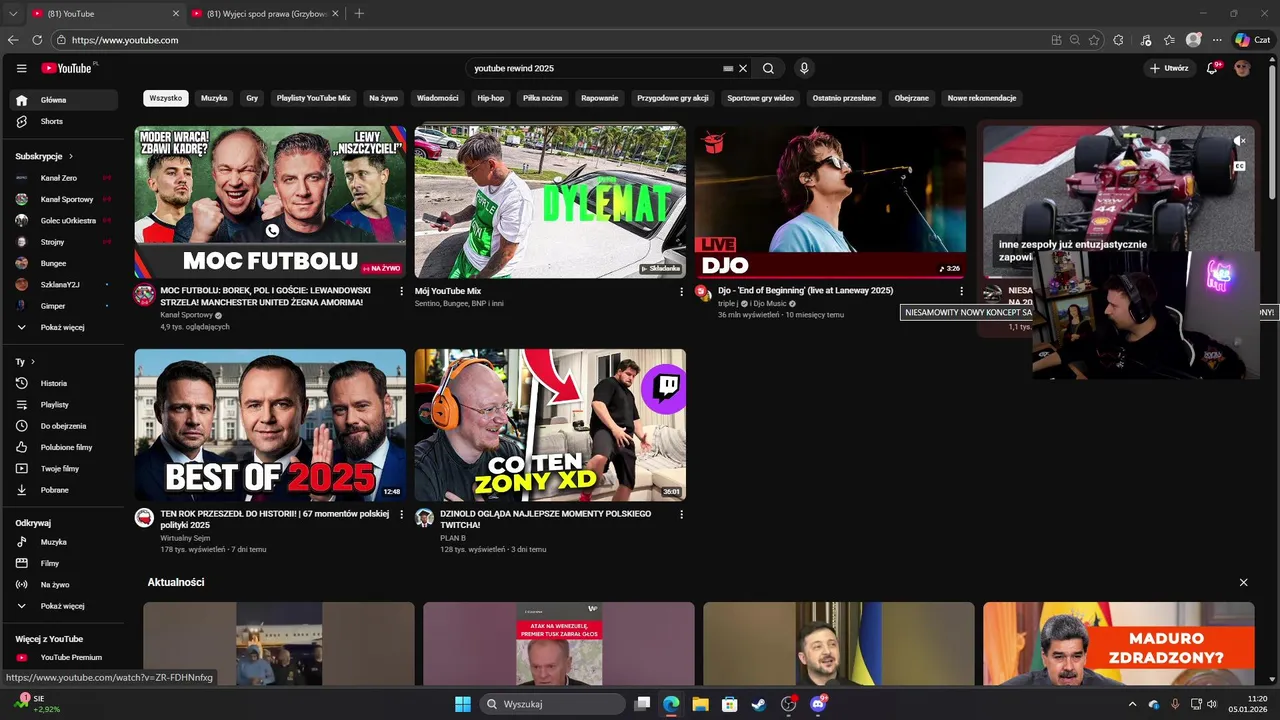1280x720 pixels.
Task: Play BEST OF 2025 video thumbnail
Action: click(270, 425)
